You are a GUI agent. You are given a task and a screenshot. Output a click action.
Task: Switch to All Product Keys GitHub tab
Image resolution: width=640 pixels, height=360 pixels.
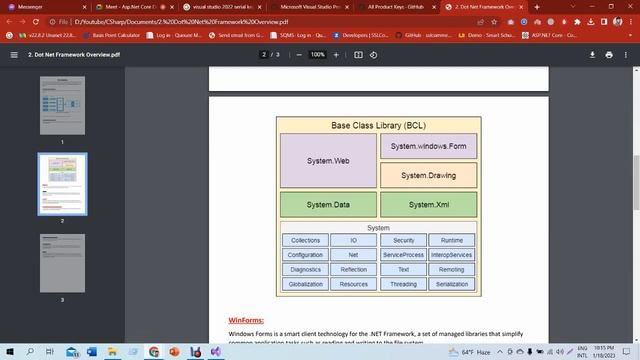coord(396,7)
